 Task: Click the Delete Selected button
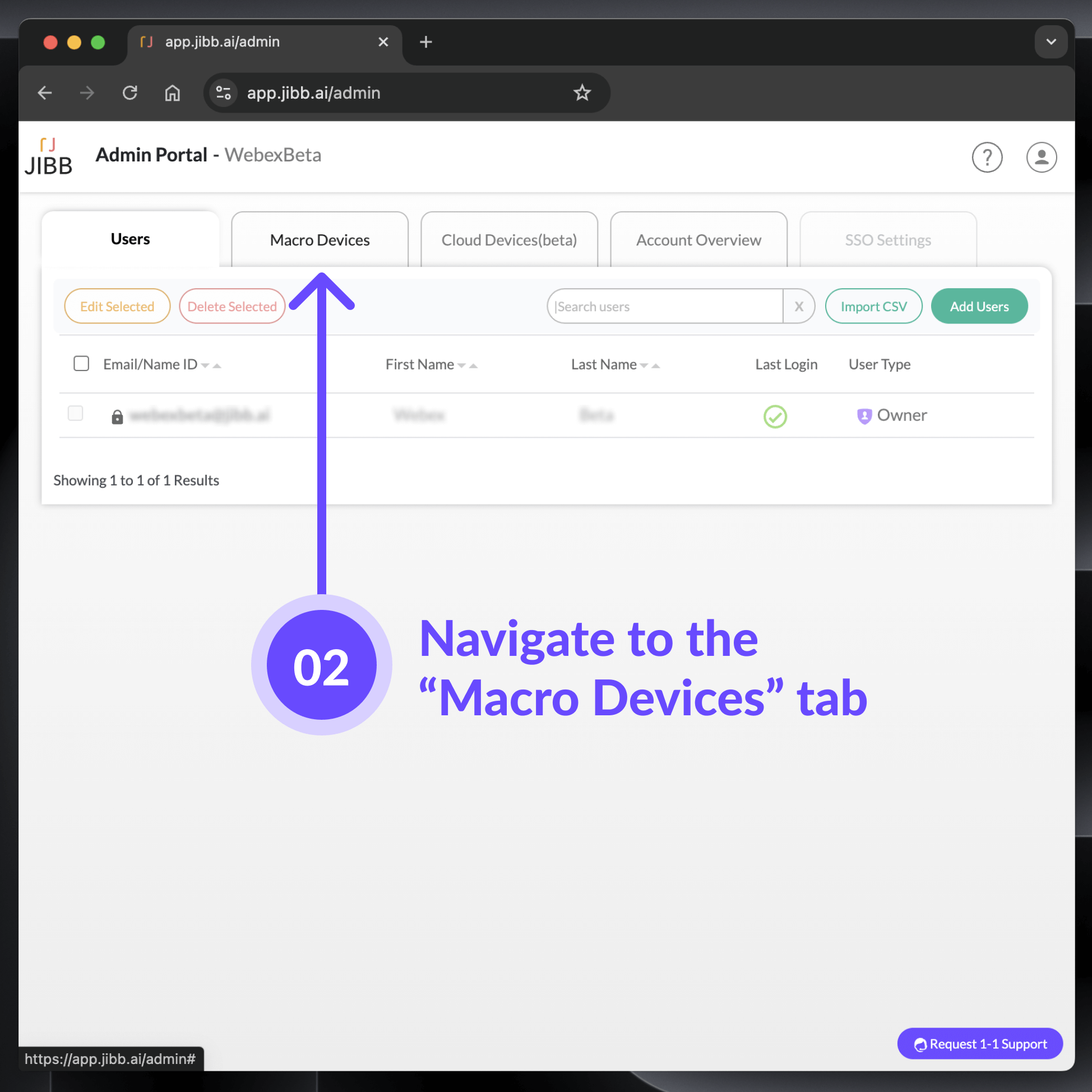point(232,306)
